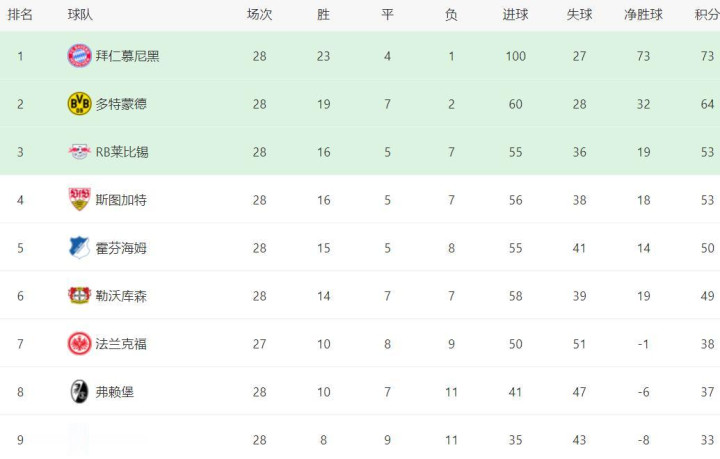720x459 pixels.
Task: Click the 排名 column header
Action: coord(20,15)
